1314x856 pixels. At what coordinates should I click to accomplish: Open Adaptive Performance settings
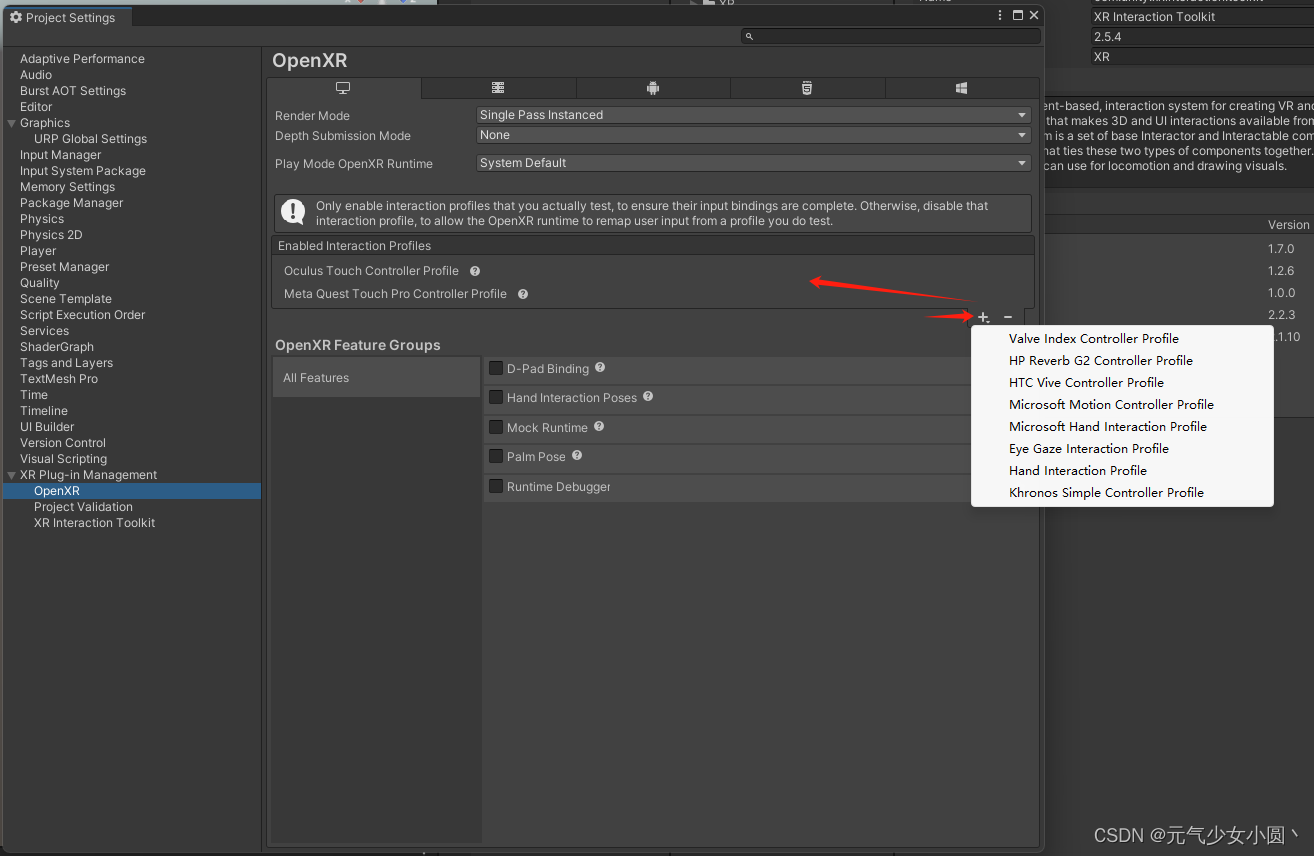click(82, 59)
